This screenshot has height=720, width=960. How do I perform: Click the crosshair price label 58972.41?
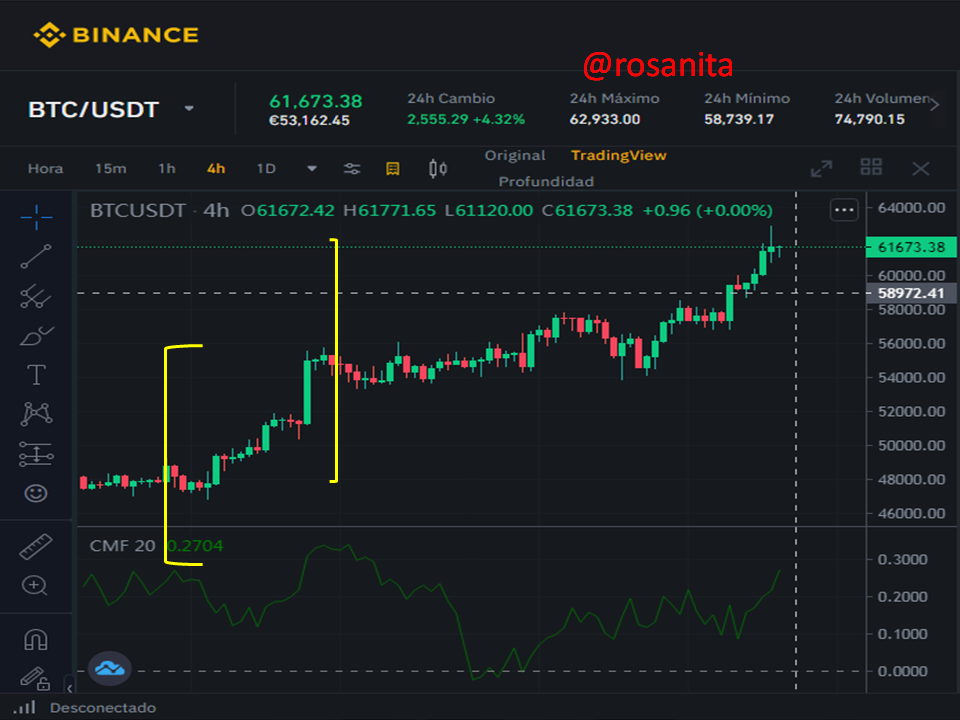click(912, 293)
